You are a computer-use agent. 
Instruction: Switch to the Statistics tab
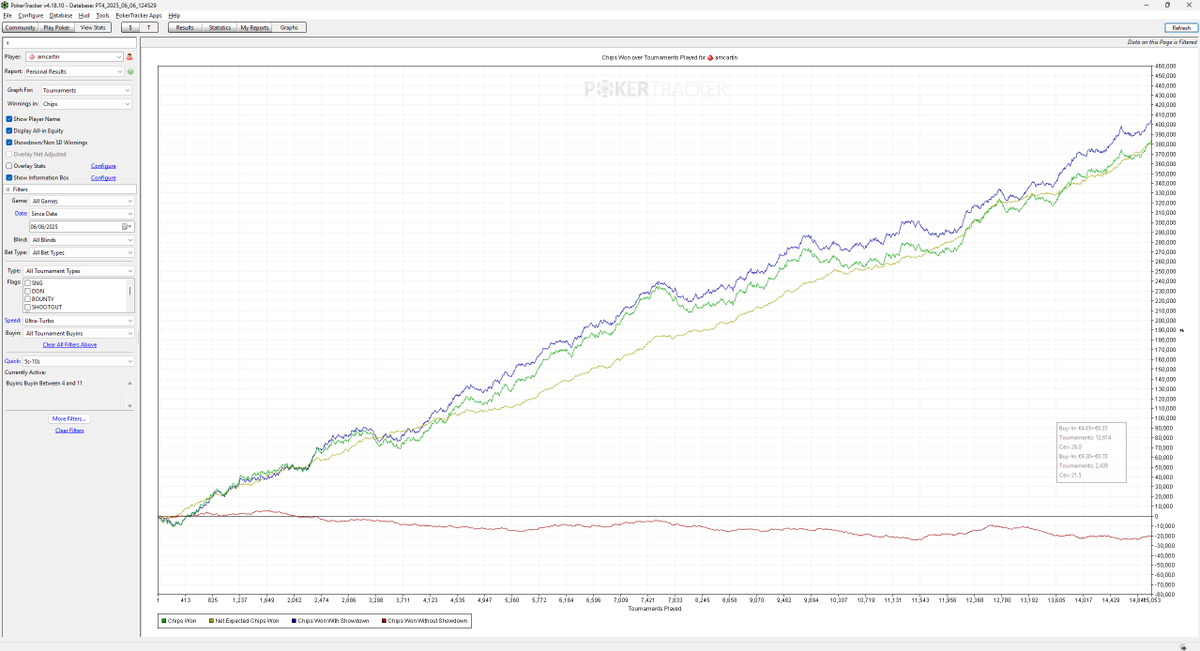coord(219,28)
